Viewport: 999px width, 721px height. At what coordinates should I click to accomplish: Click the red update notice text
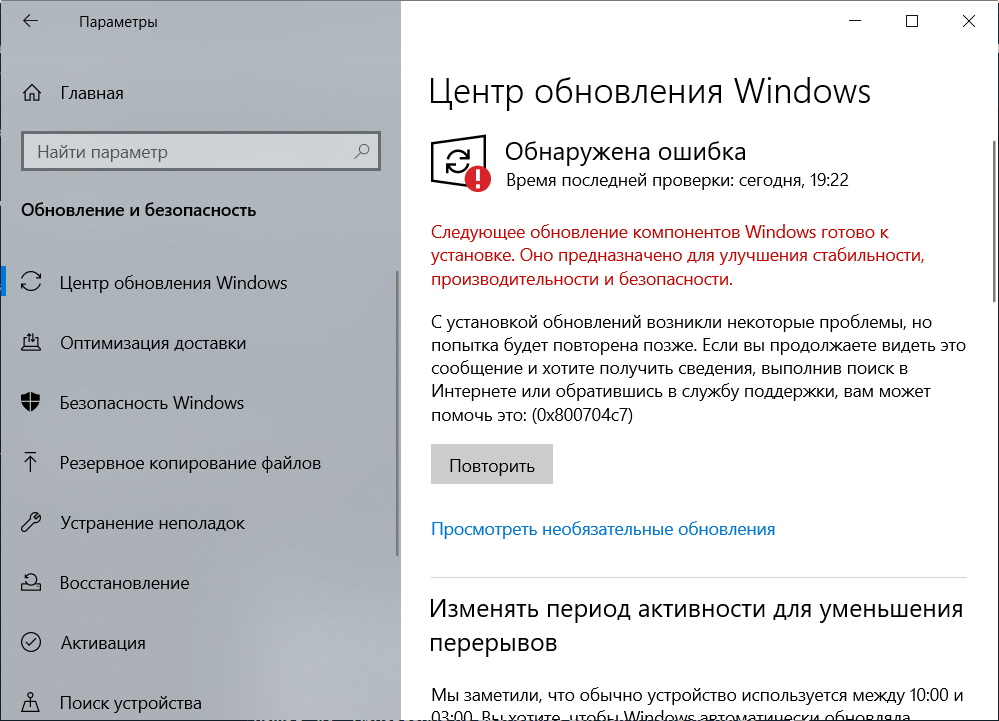pos(677,255)
